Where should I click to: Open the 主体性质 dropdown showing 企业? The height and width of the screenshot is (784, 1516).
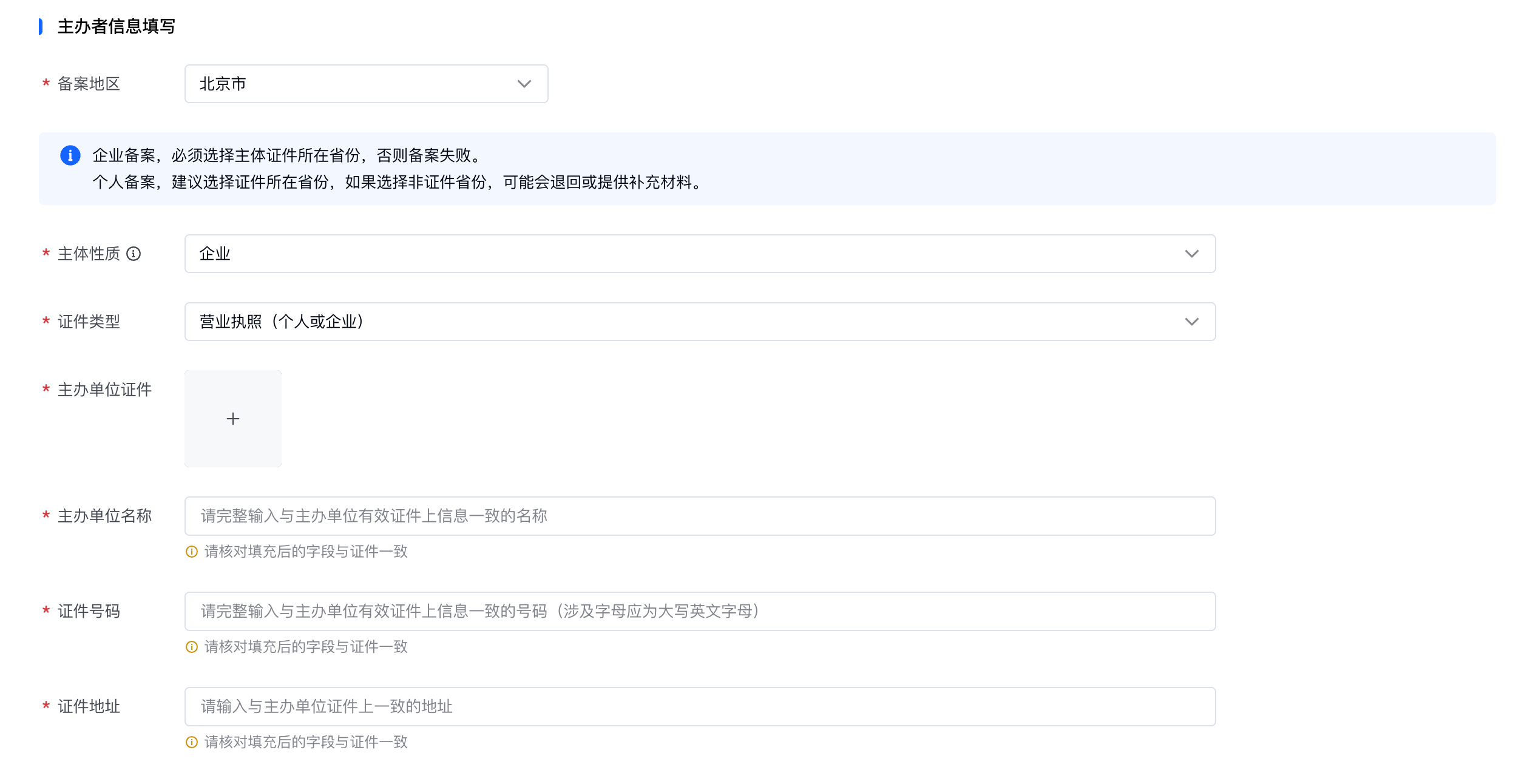click(x=668, y=254)
